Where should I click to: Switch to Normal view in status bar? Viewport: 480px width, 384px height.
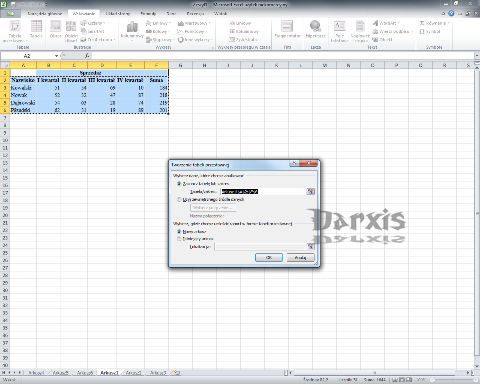[x=394, y=380]
